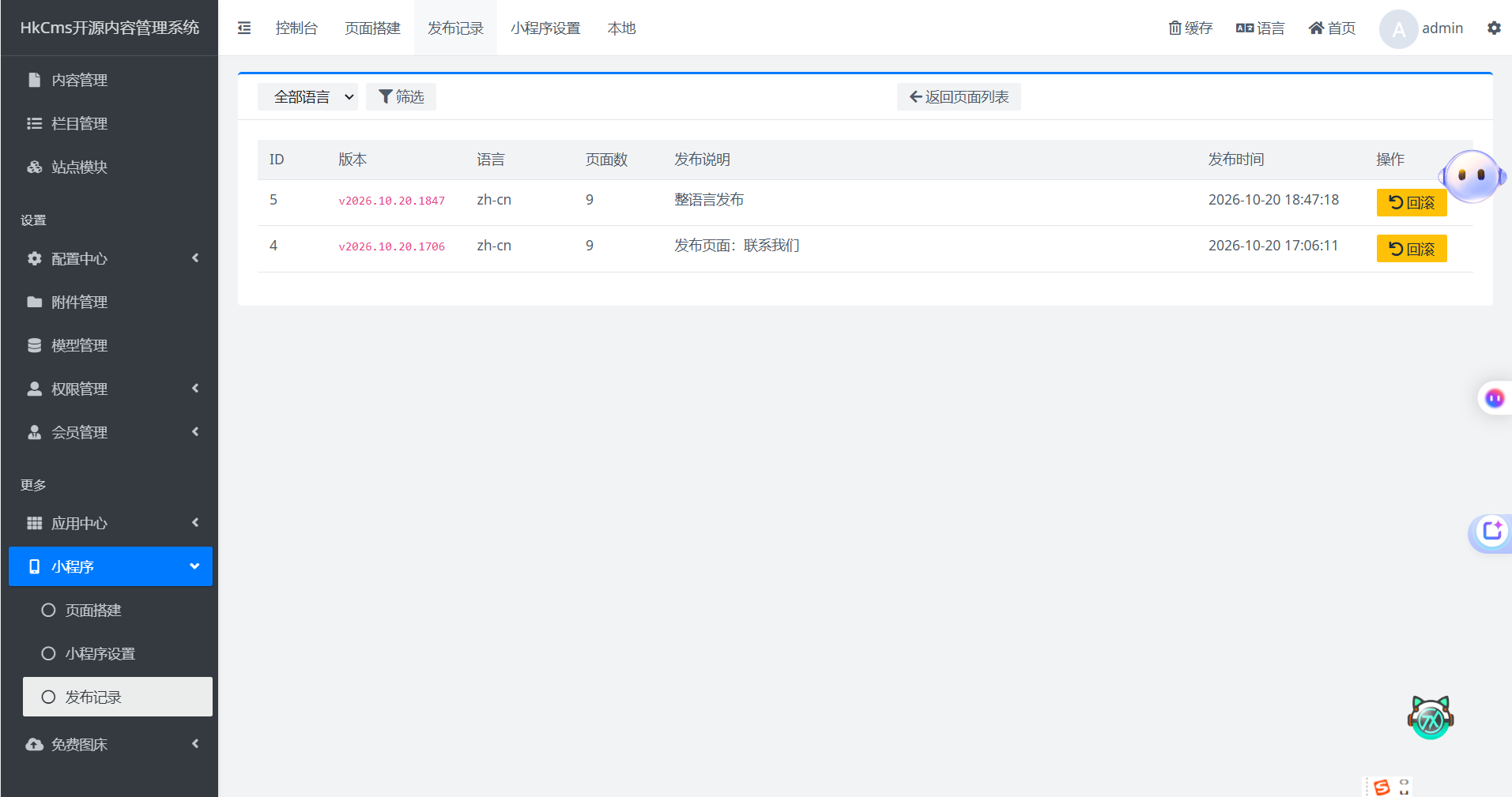Open the settings gear in top bar
Viewport: 1512px width, 797px height.
(x=1494, y=28)
